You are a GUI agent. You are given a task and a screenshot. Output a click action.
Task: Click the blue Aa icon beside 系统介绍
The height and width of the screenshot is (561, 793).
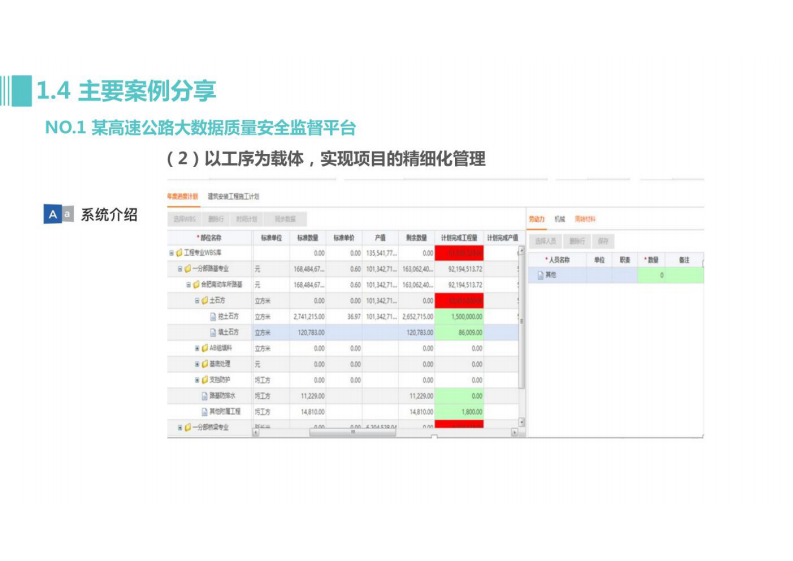coord(59,214)
